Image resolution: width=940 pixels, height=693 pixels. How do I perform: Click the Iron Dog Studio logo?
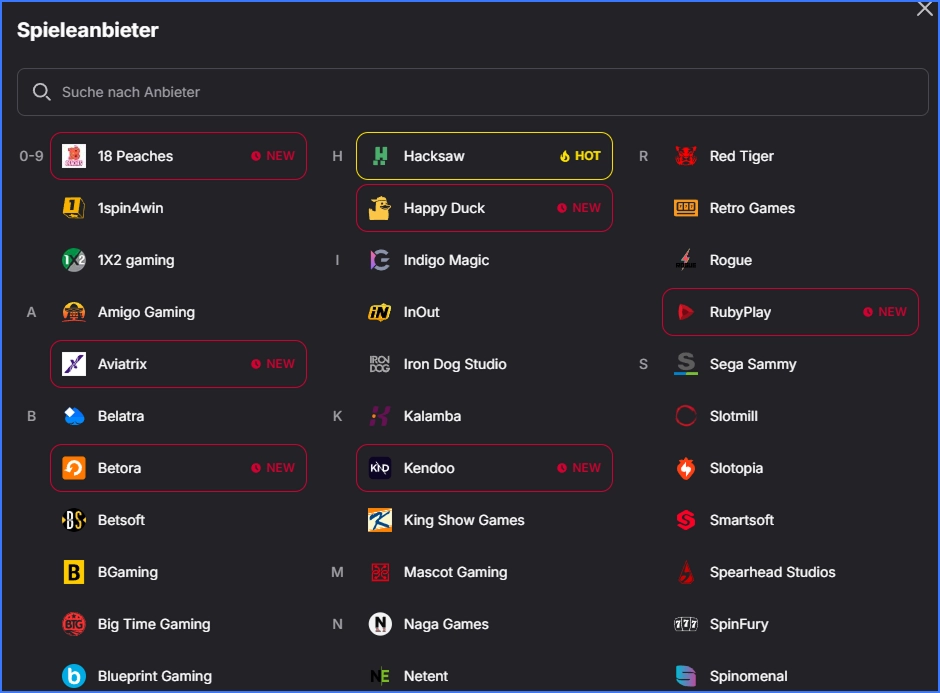[x=380, y=364]
